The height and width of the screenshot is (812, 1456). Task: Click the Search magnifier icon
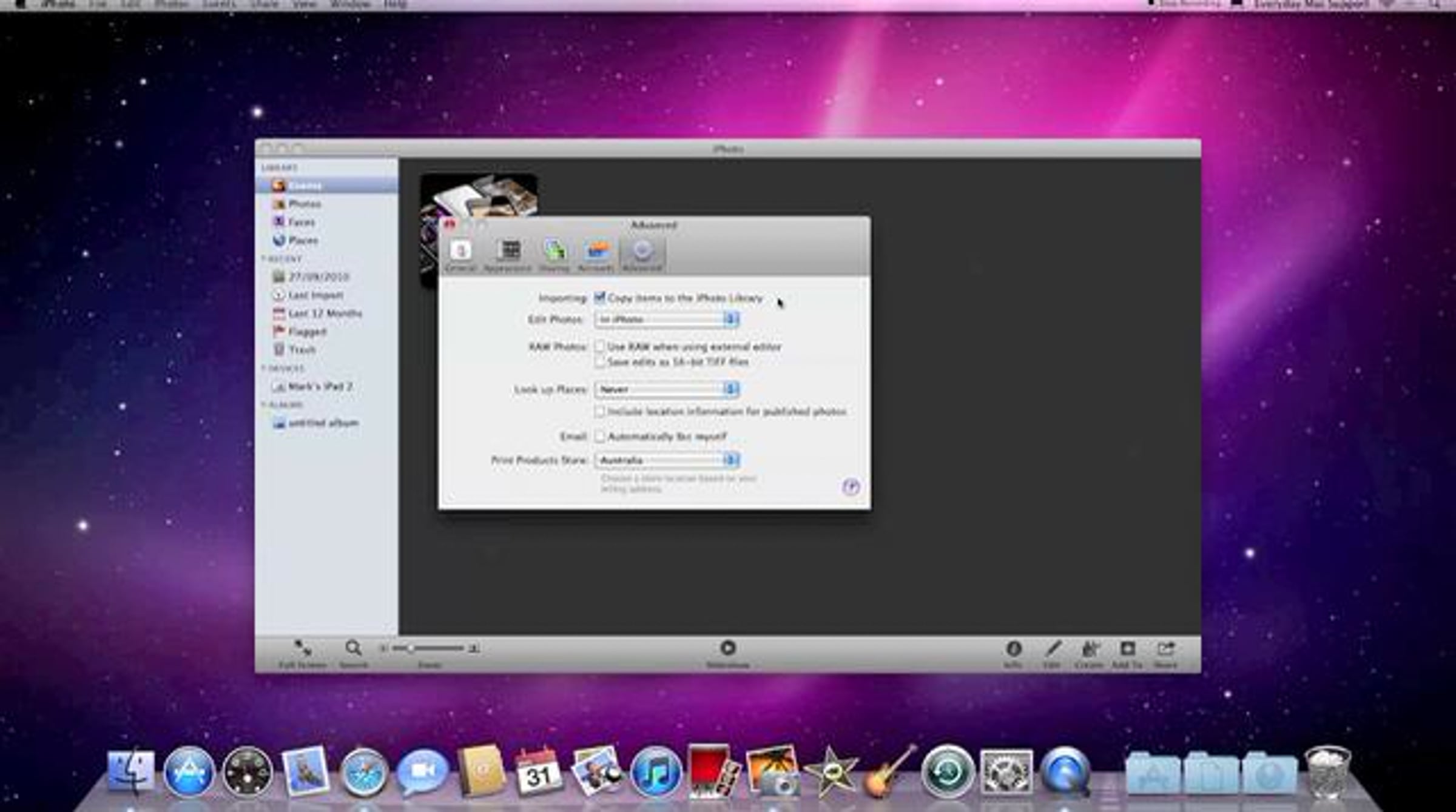(353, 649)
